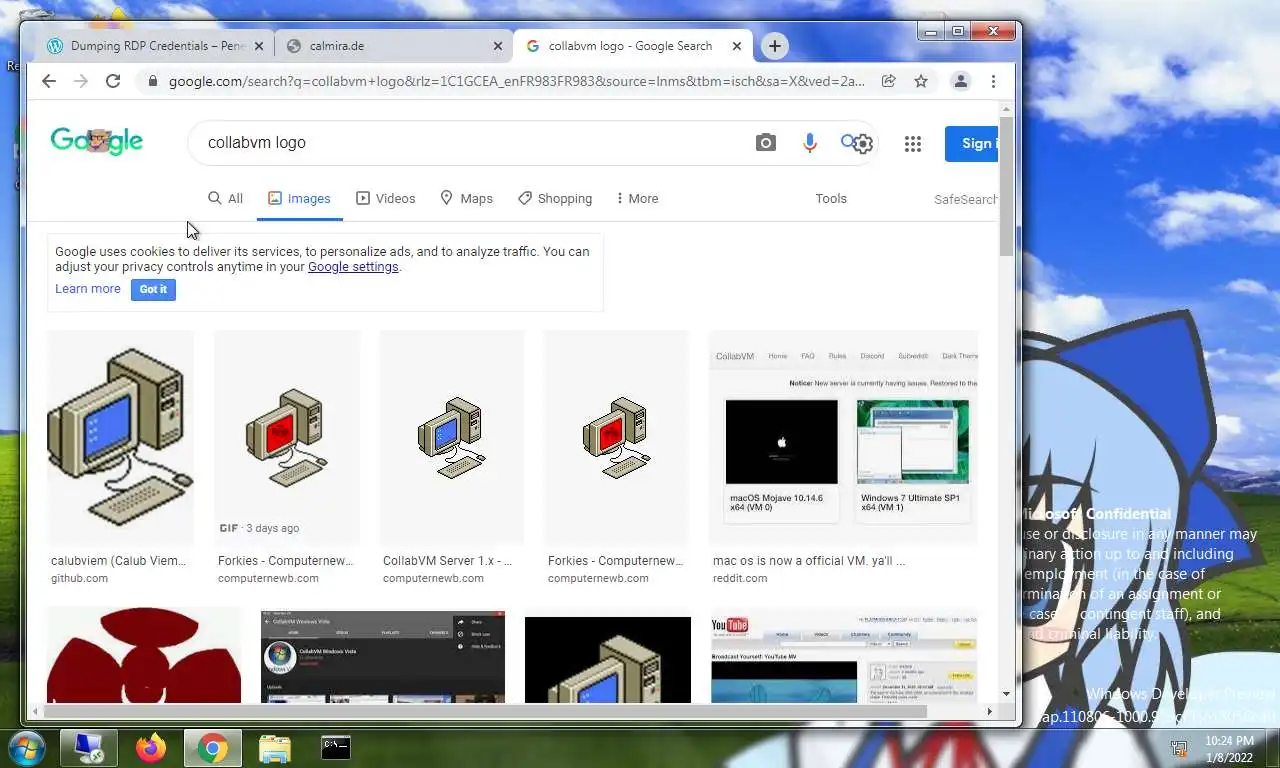Click the taskbar clock showing 10:24 PM

[x=1229, y=749]
